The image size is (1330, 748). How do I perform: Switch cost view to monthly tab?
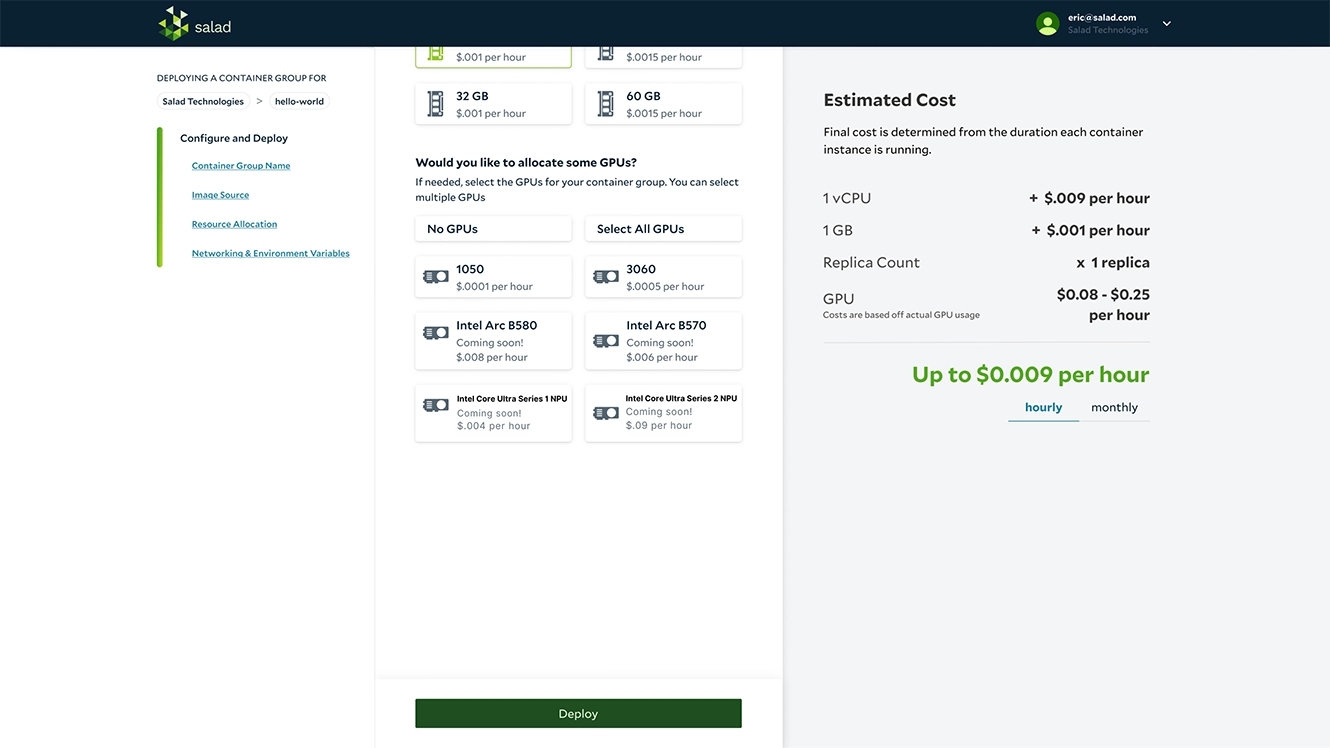pos(1114,408)
